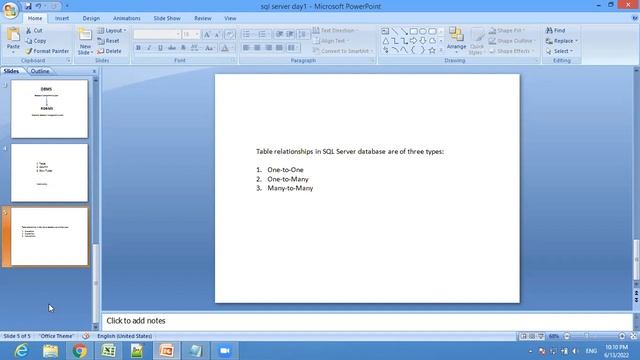Fit slide to current window
The image size is (640, 360).
(633, 336)
